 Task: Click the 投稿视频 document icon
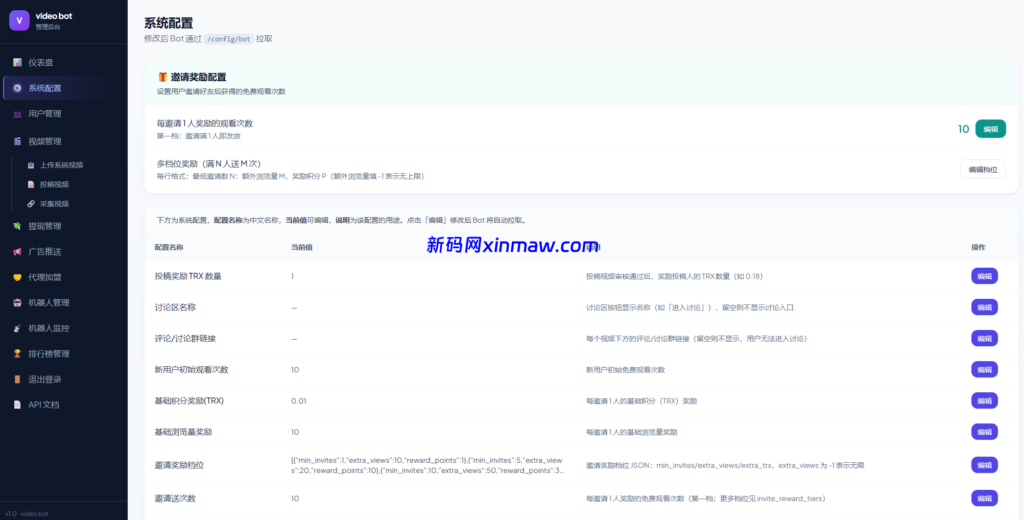tap(31, 184)
